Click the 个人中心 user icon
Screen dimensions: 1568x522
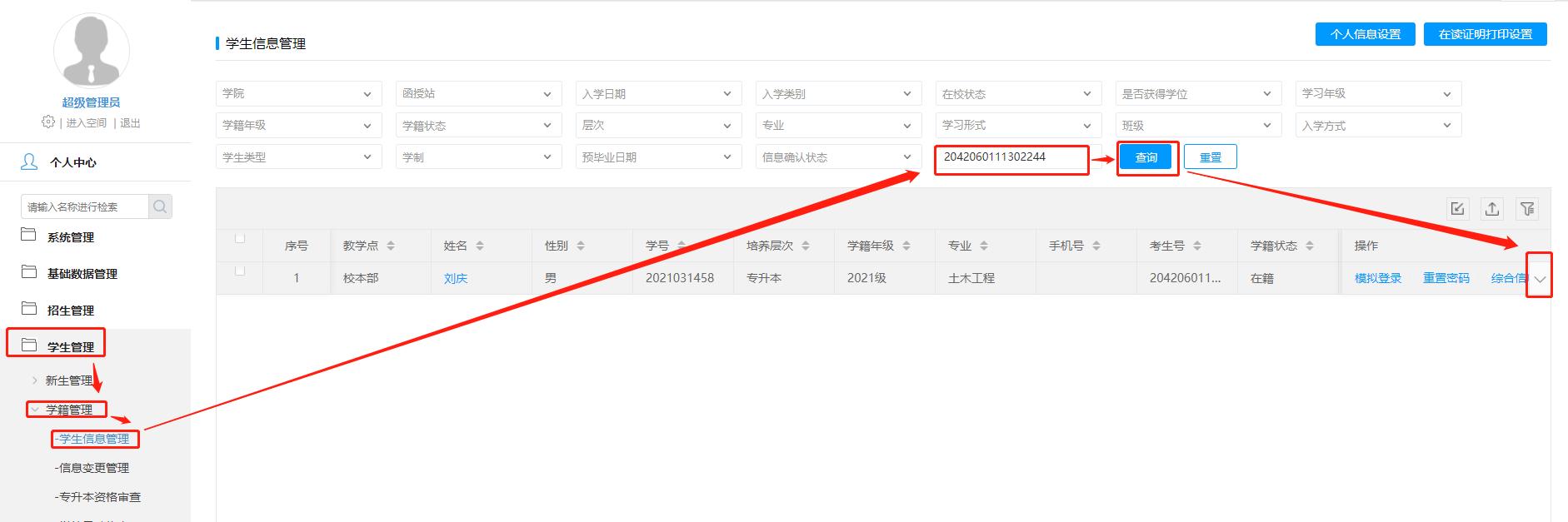coord(29,162)
